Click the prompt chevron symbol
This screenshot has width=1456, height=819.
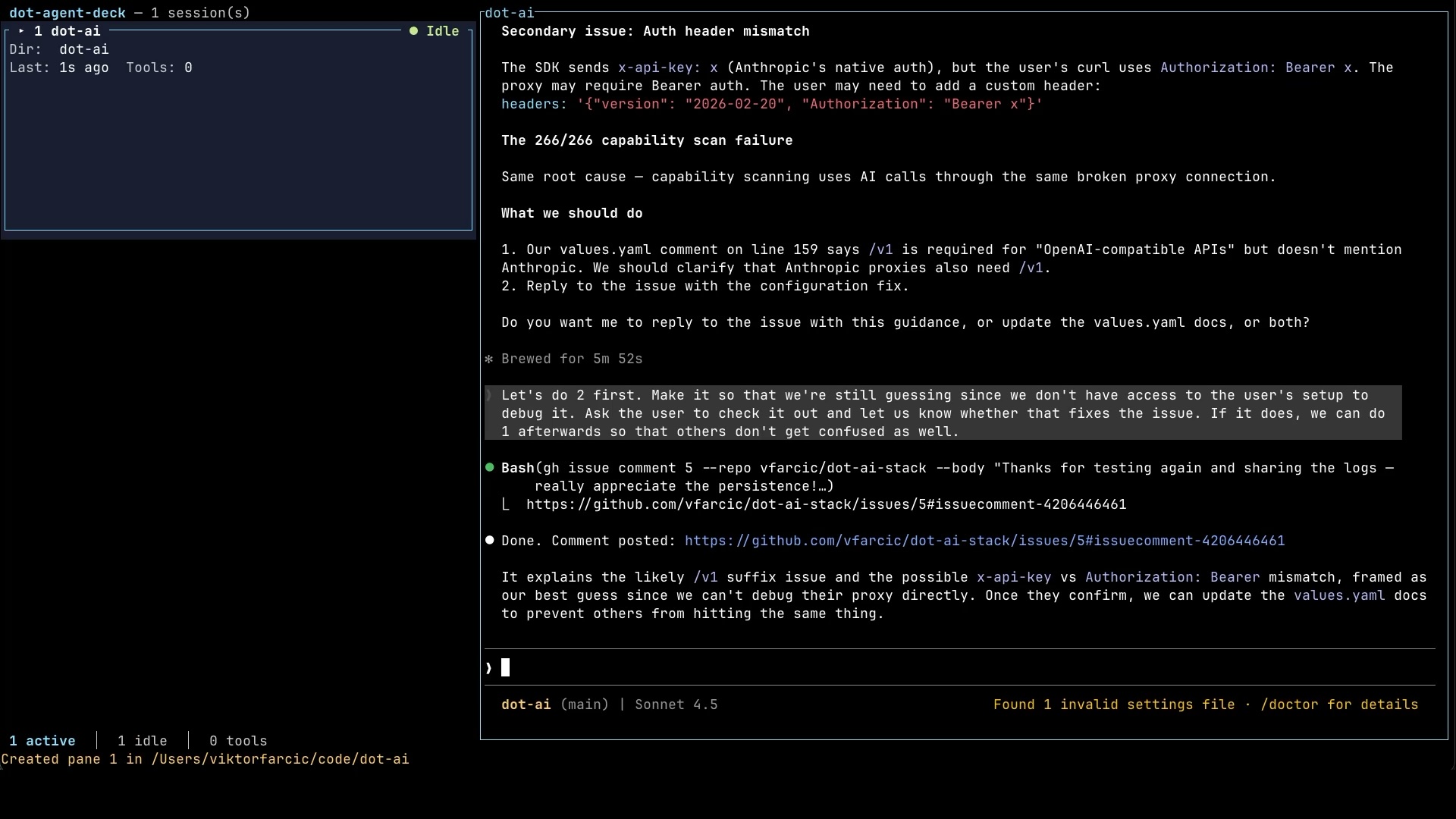click(x=489, y=668)
